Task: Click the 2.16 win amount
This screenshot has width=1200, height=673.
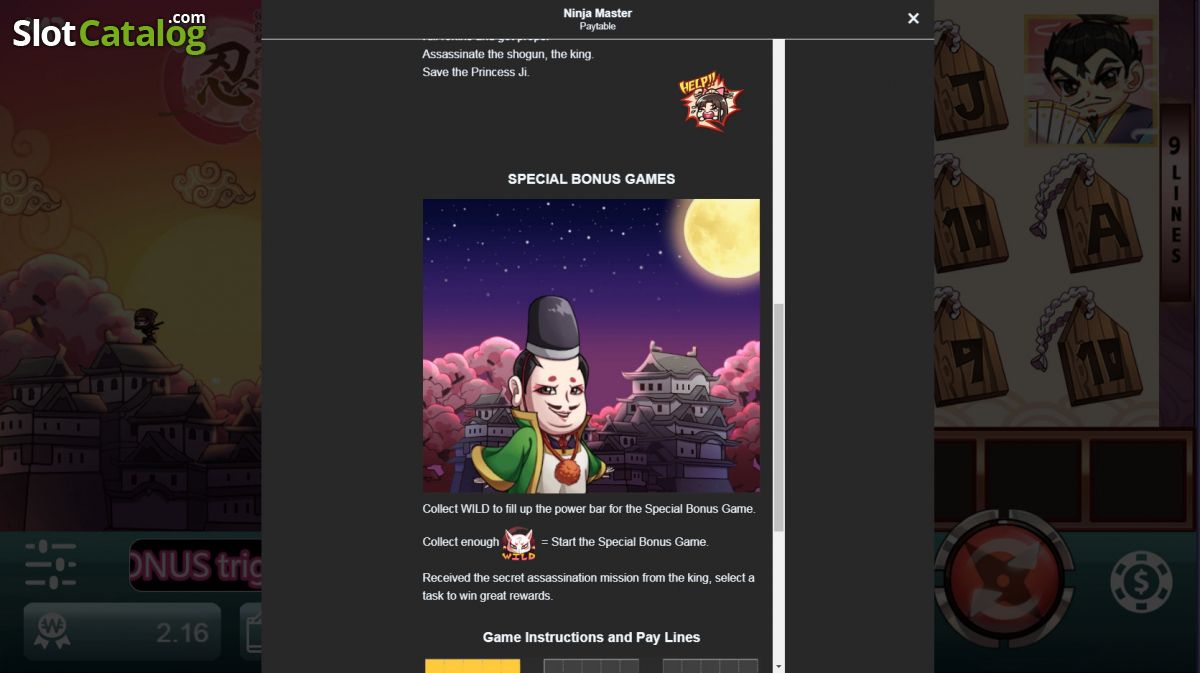Action: click(x=183, y=632)
